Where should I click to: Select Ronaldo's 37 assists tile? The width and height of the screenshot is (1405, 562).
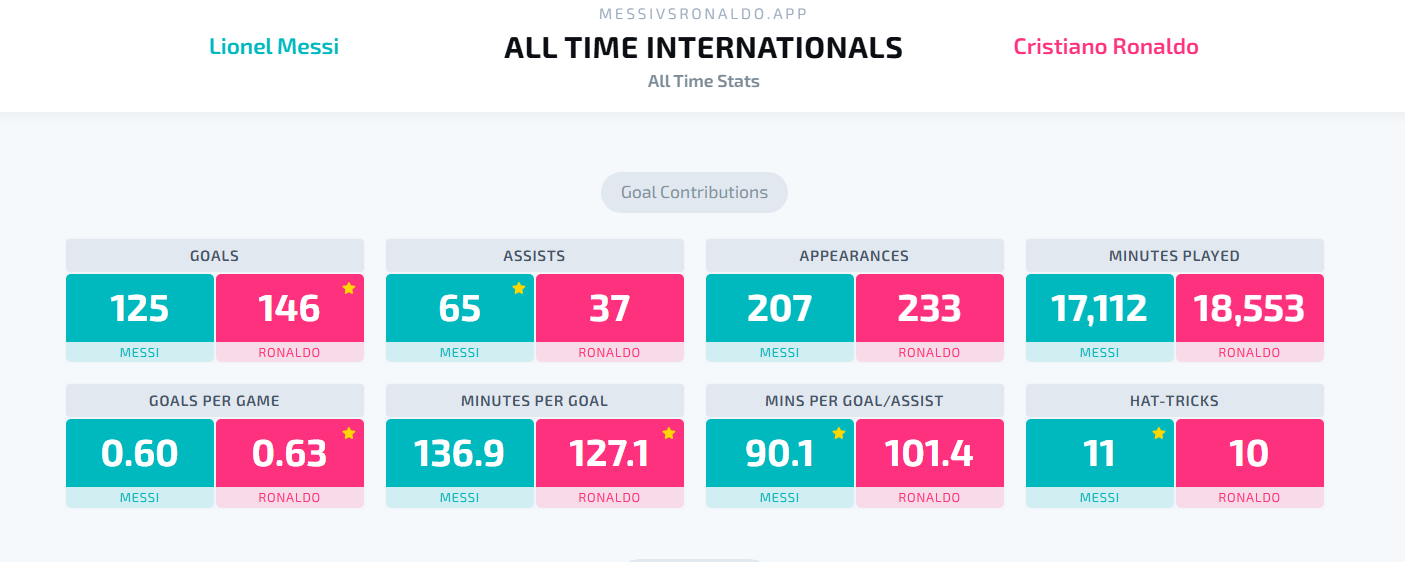[610, 308]
